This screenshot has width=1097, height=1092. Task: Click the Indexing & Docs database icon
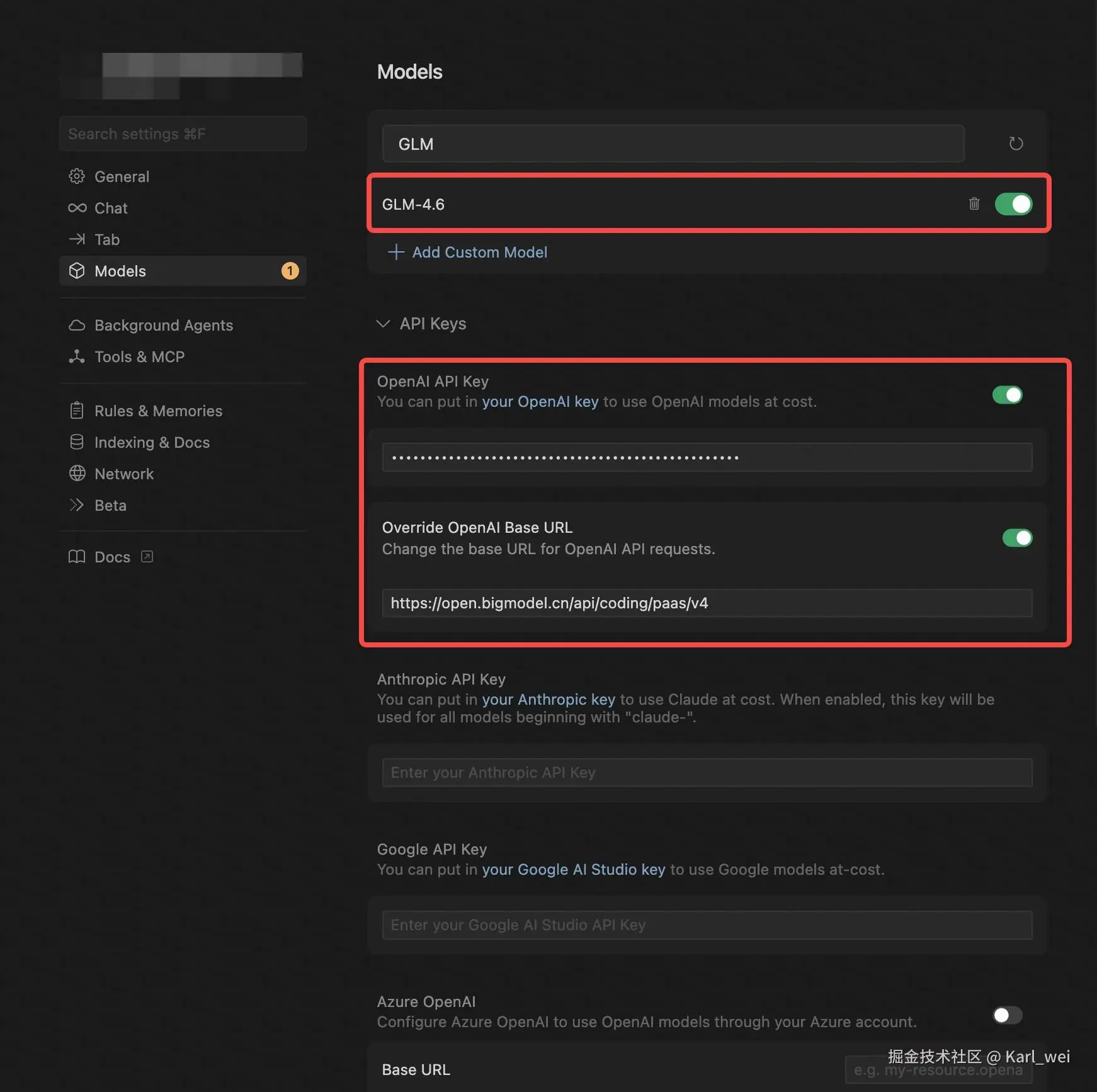tap(77, 442)
